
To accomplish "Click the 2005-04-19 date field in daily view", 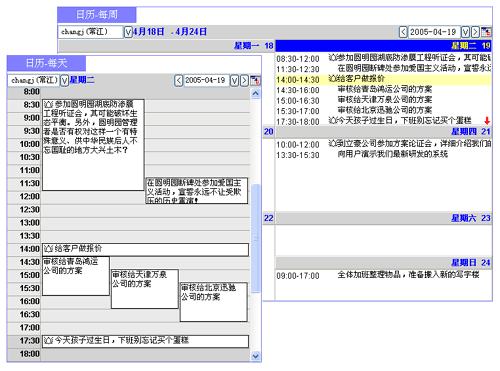I will 206,80.
